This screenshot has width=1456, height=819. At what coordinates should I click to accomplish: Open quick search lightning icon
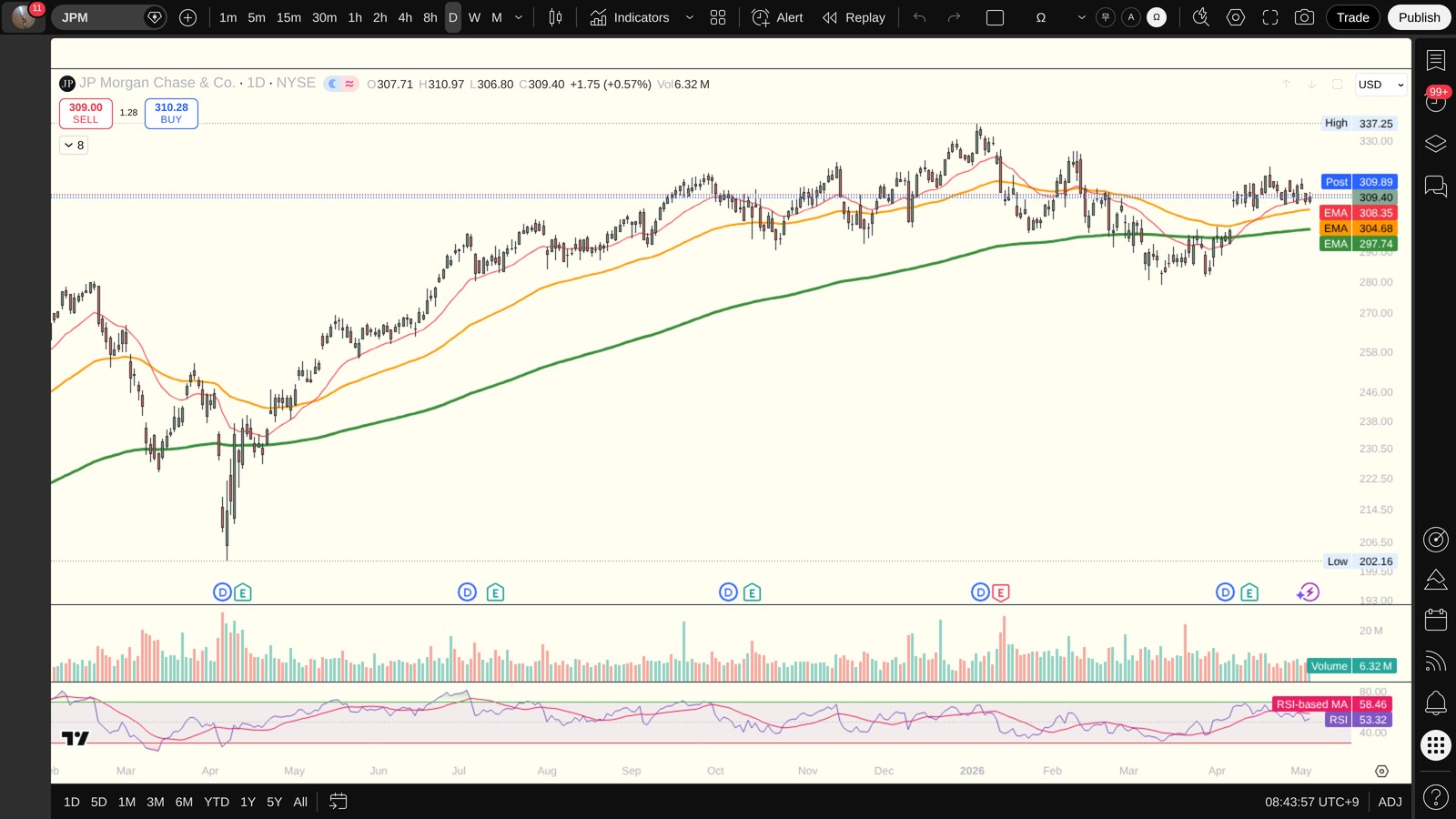coord(1201,17)
